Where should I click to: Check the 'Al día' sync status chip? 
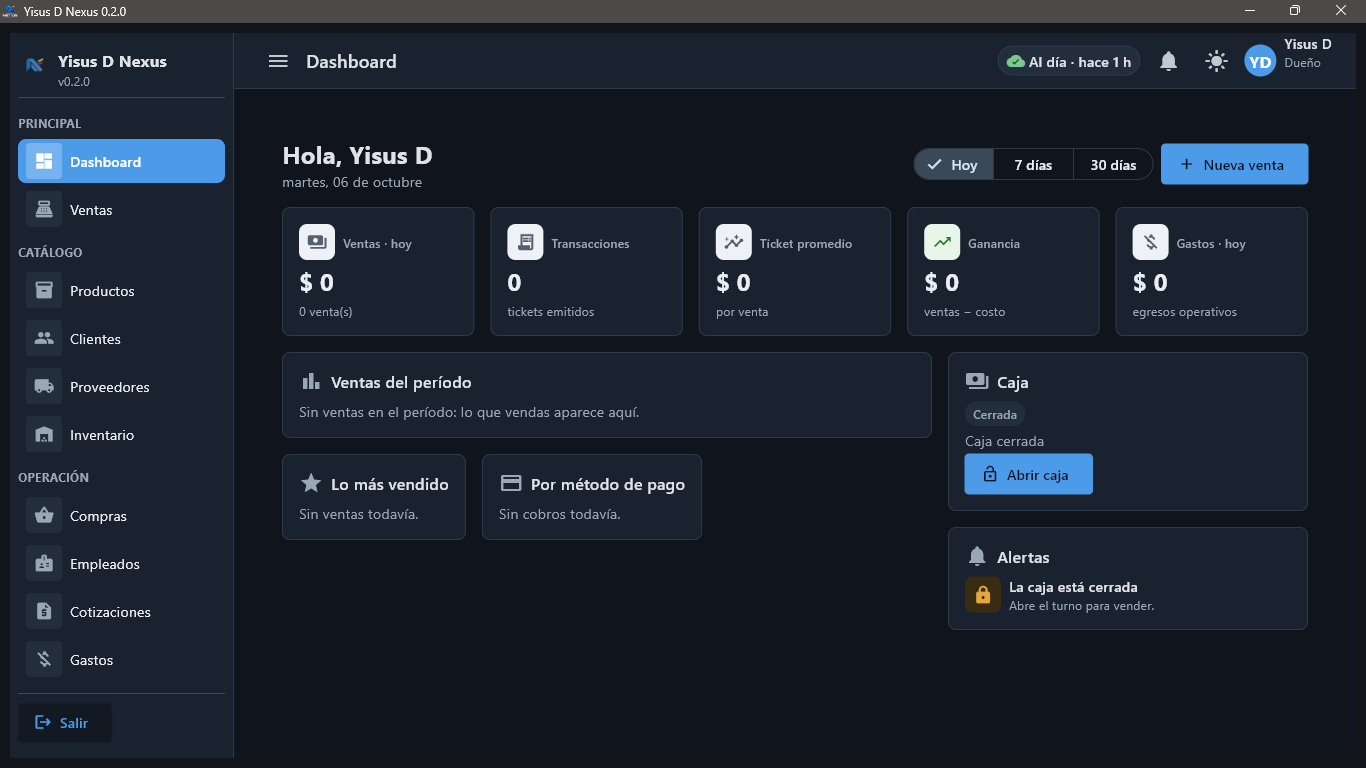point(1068,61)
